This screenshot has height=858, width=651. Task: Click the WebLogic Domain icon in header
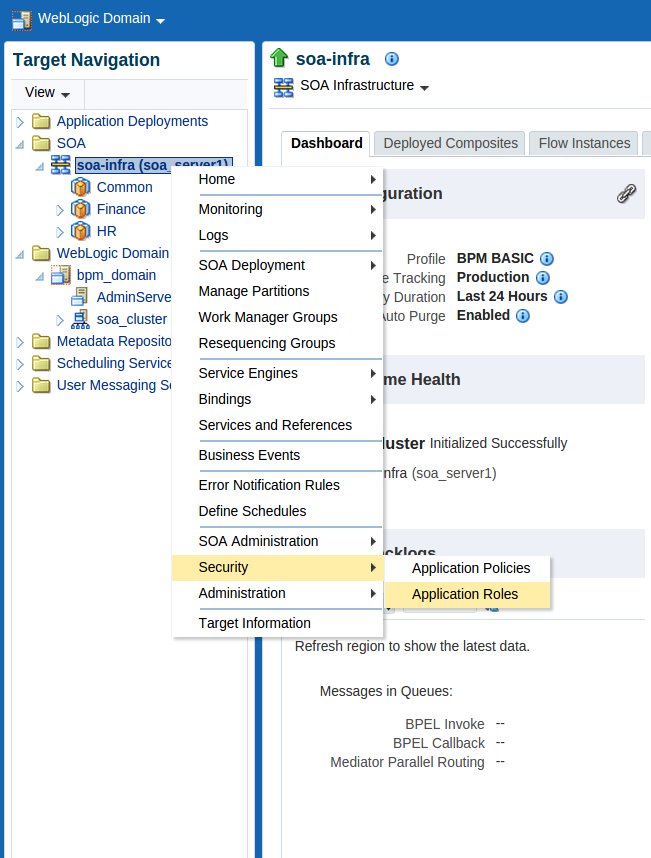tap(20, 19)
